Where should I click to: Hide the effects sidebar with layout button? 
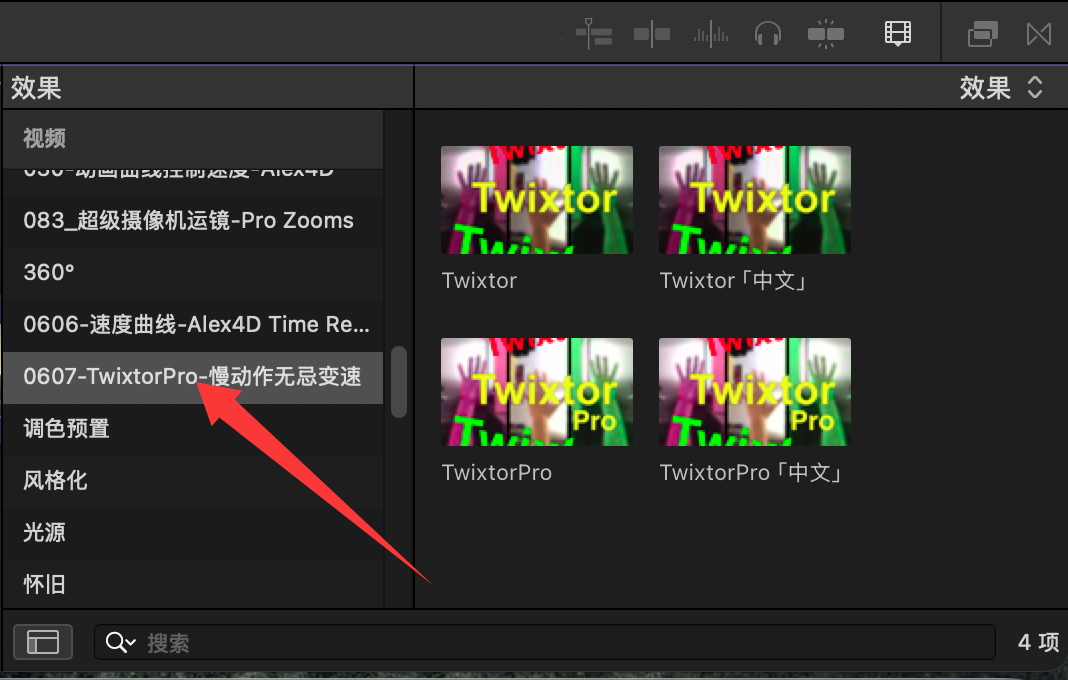pos(43,642)
